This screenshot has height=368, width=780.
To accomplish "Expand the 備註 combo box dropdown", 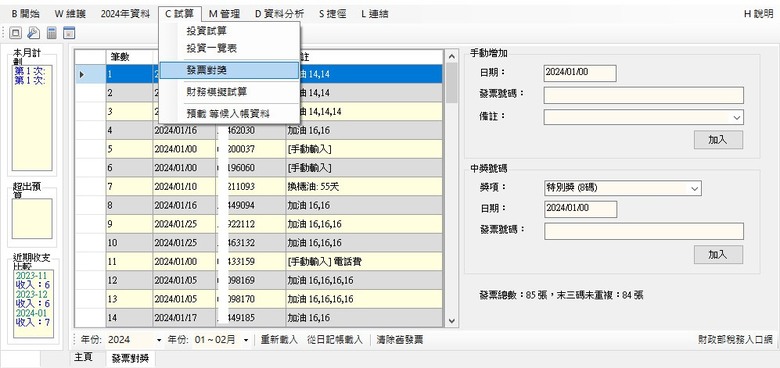I will pyautogui.click(x=736, y=118).
